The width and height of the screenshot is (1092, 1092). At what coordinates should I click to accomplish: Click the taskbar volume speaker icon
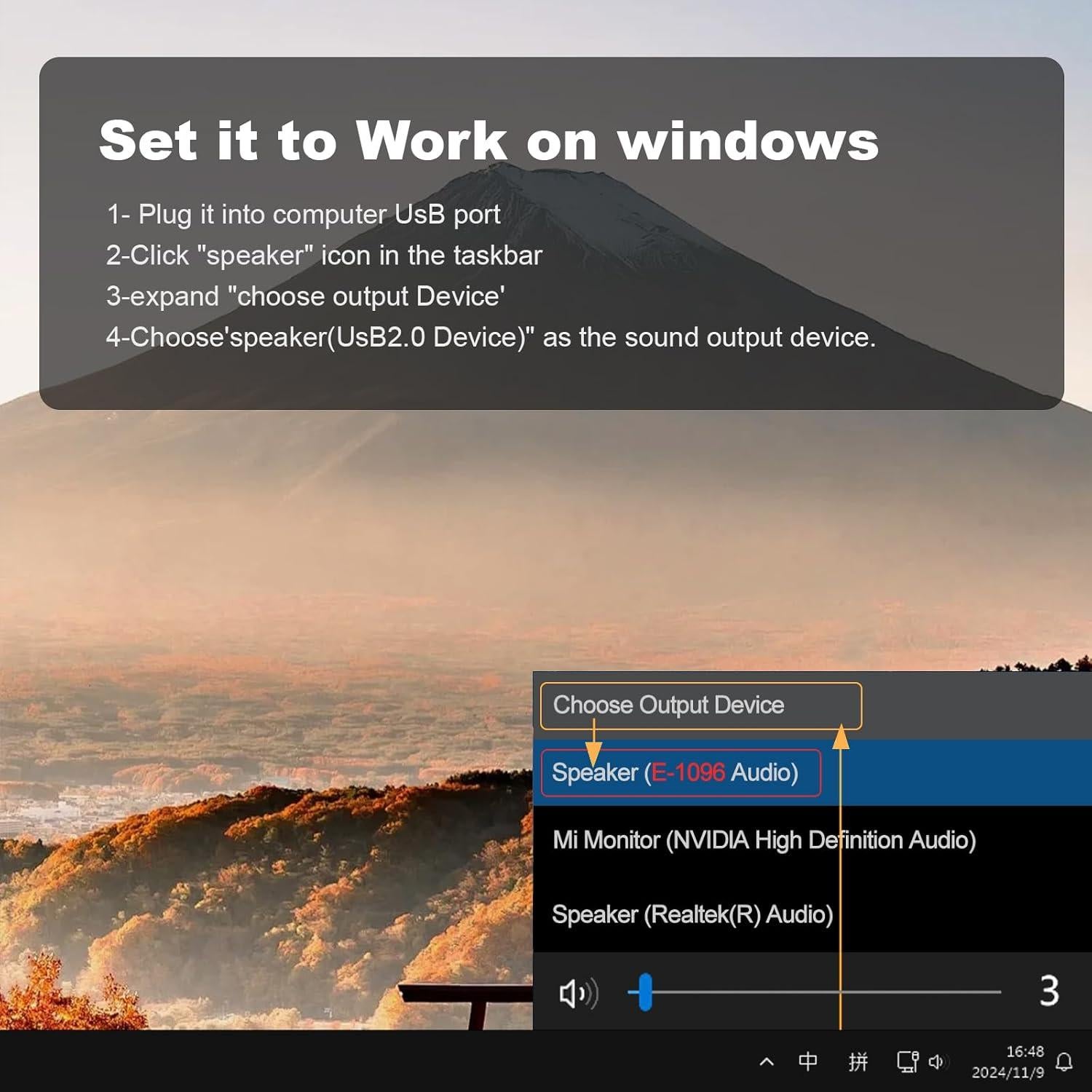(x=937, y=1062)
